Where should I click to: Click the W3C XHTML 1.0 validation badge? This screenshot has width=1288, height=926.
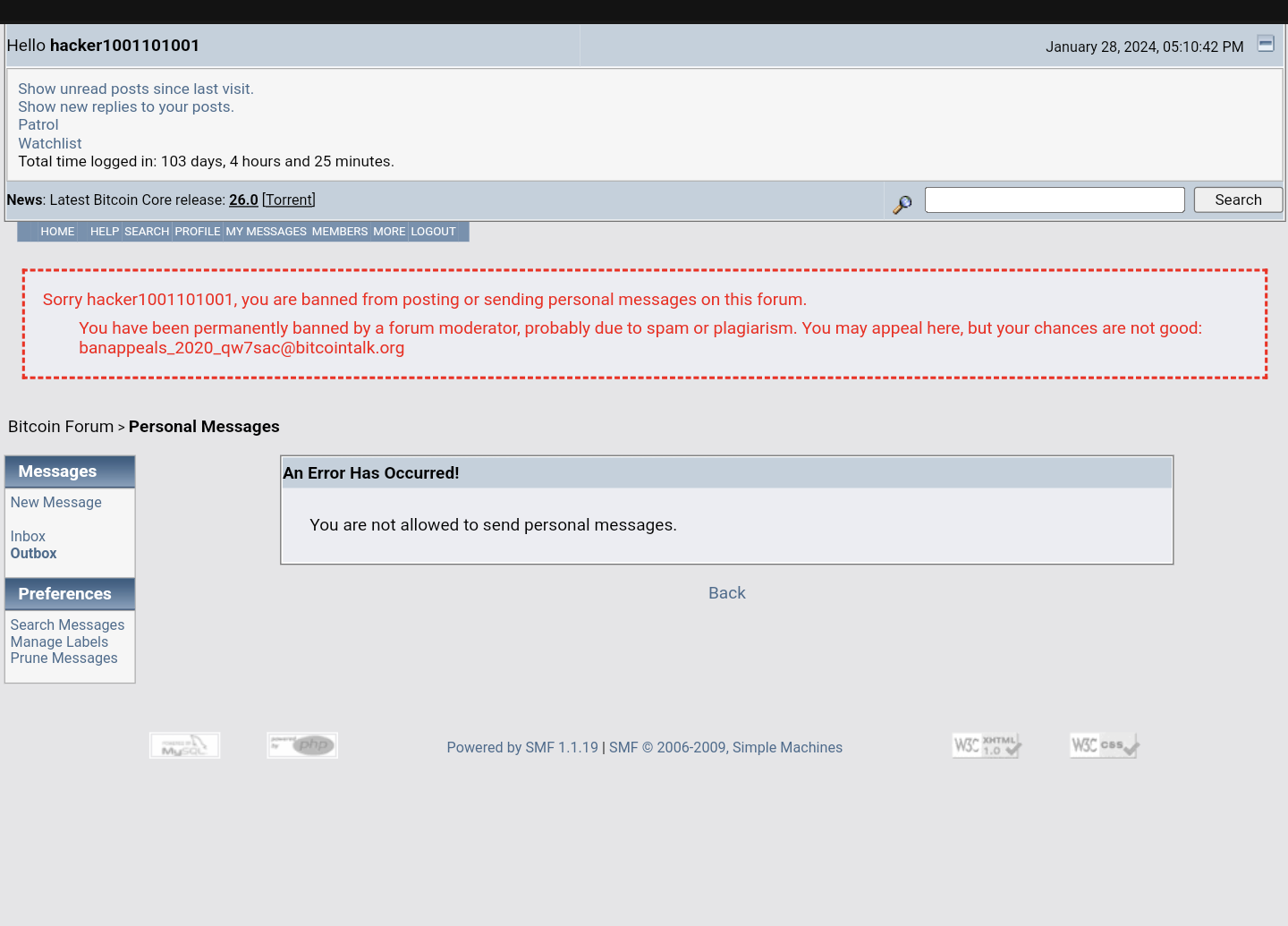[x=987, y=745]
